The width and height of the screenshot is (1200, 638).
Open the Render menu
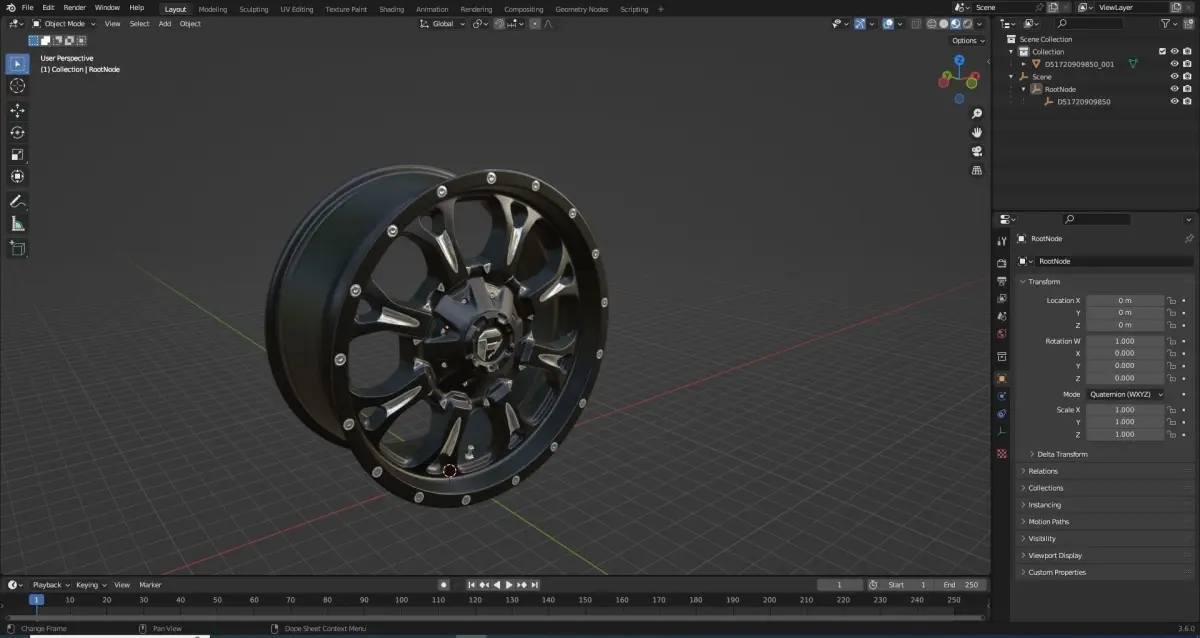(x=75, y=8)
